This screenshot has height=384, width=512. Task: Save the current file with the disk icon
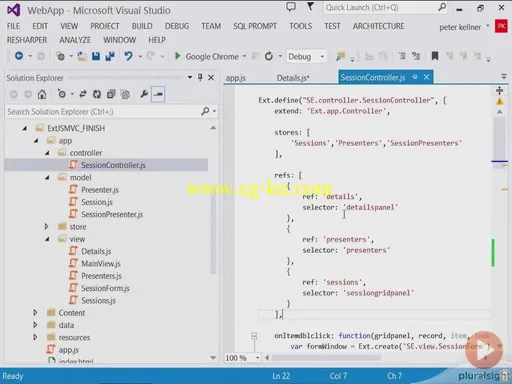[x=96, y=56]
